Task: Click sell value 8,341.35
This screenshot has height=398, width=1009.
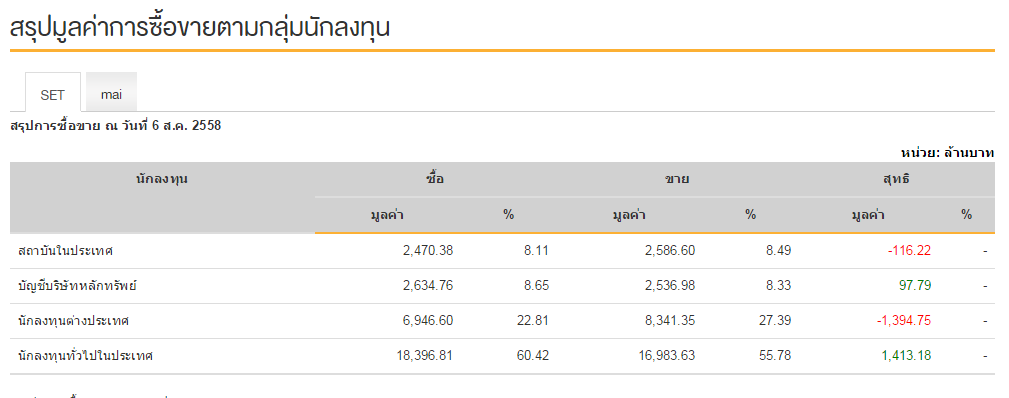Action: [x=670, y=321]
